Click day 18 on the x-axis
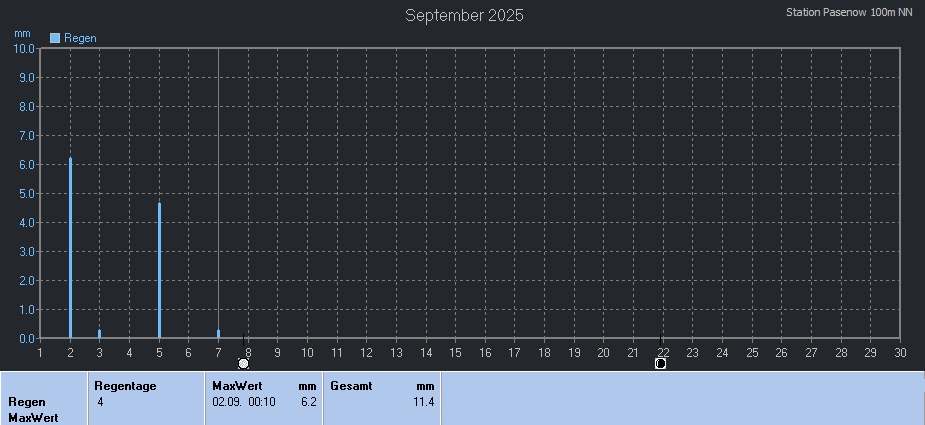Screen dimensions: 925x425 [544, 353]
